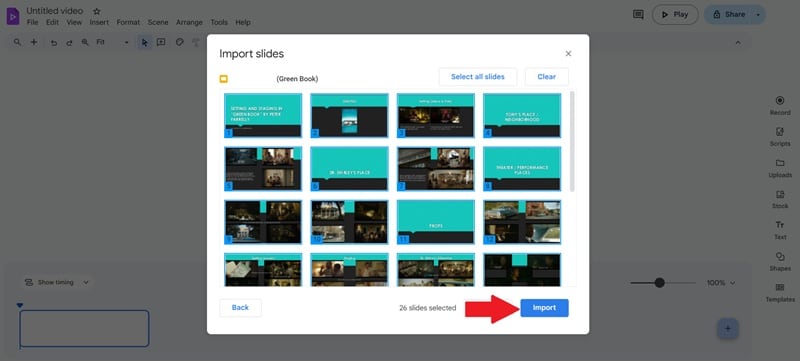This screenshot has height=361, width=800.
Task: Open comment history icon beside Play
Action: coord(638,14)
